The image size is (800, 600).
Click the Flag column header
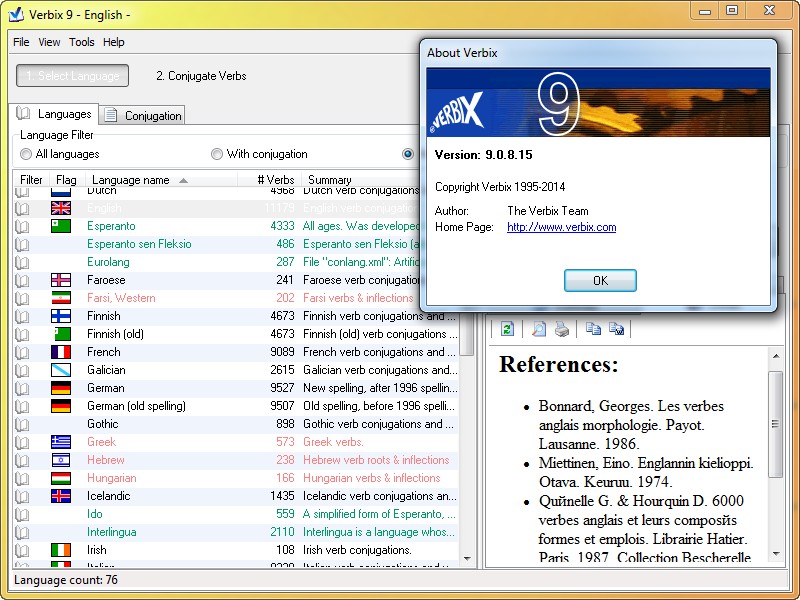(x=66, y=180)
